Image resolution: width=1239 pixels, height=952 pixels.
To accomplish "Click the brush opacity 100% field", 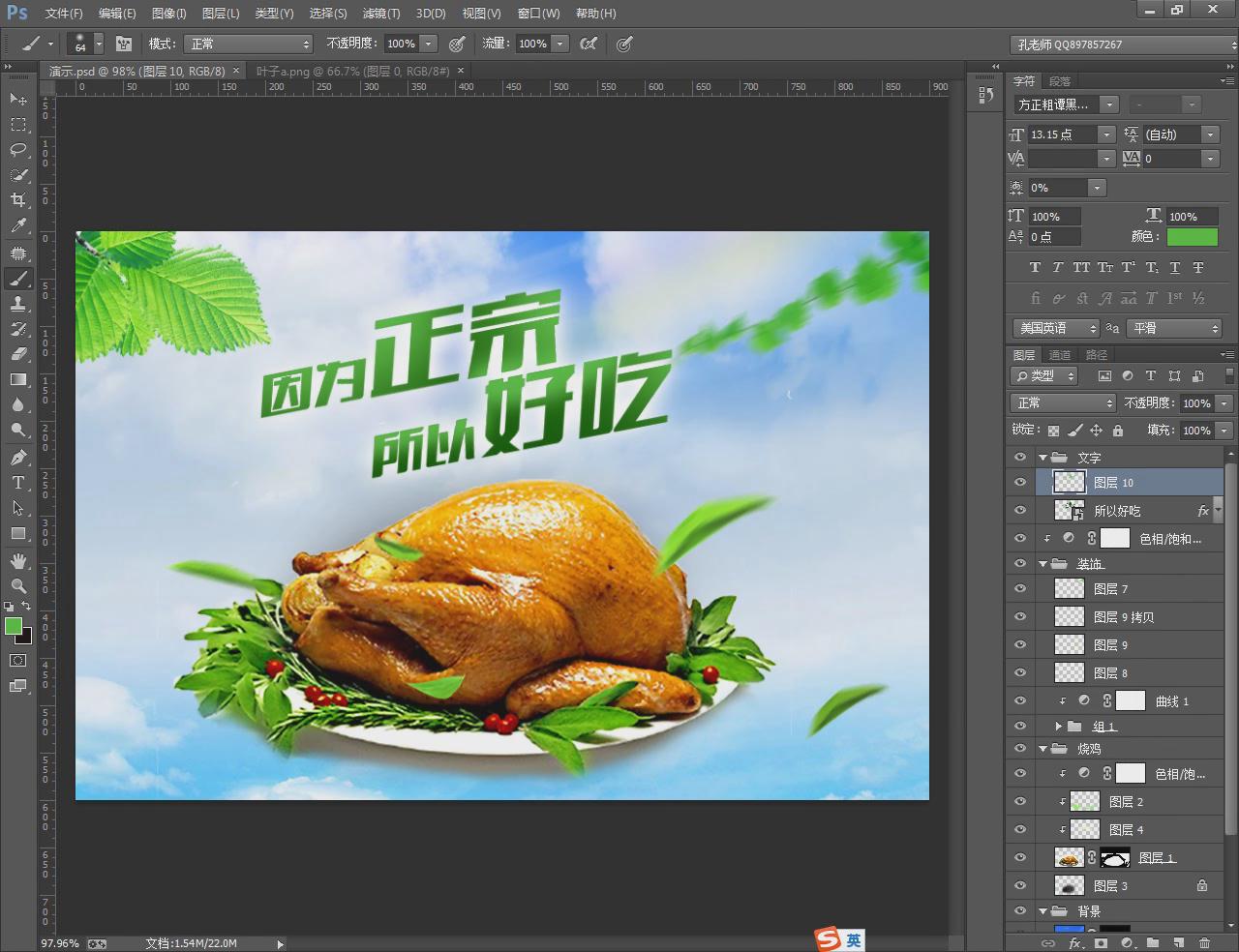I will 401,44.
